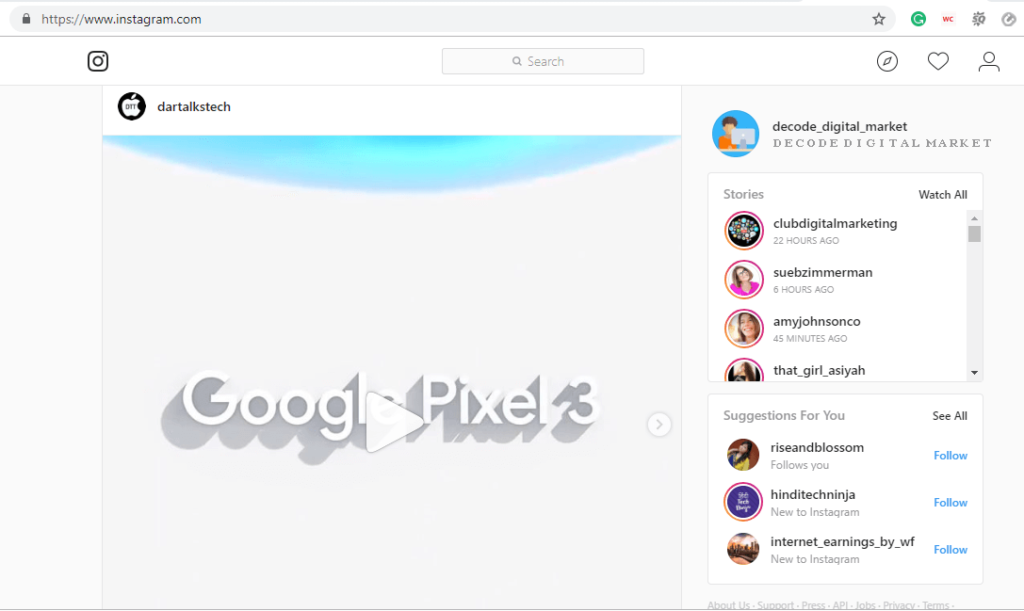Click inside the Search input field
The height and width of the screenshot is (611, 1024).
tap(555, 61)
